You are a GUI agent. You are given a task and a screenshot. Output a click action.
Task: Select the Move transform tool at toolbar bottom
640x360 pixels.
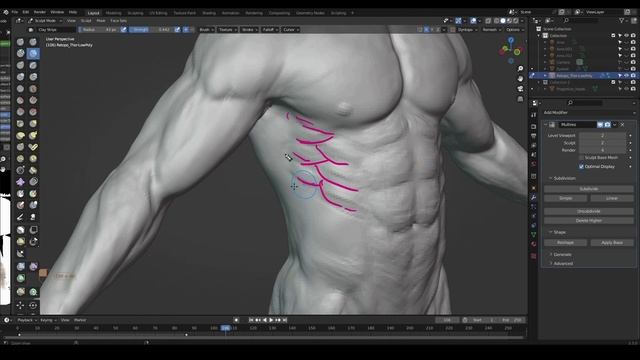pos(20,305)
